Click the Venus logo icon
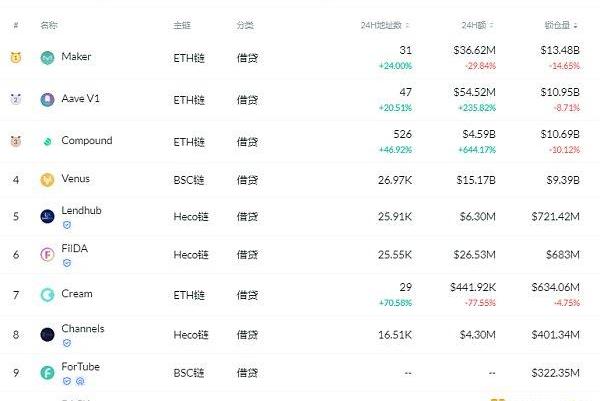This screenshot has height=401, width=600. (x=47, y=179)
